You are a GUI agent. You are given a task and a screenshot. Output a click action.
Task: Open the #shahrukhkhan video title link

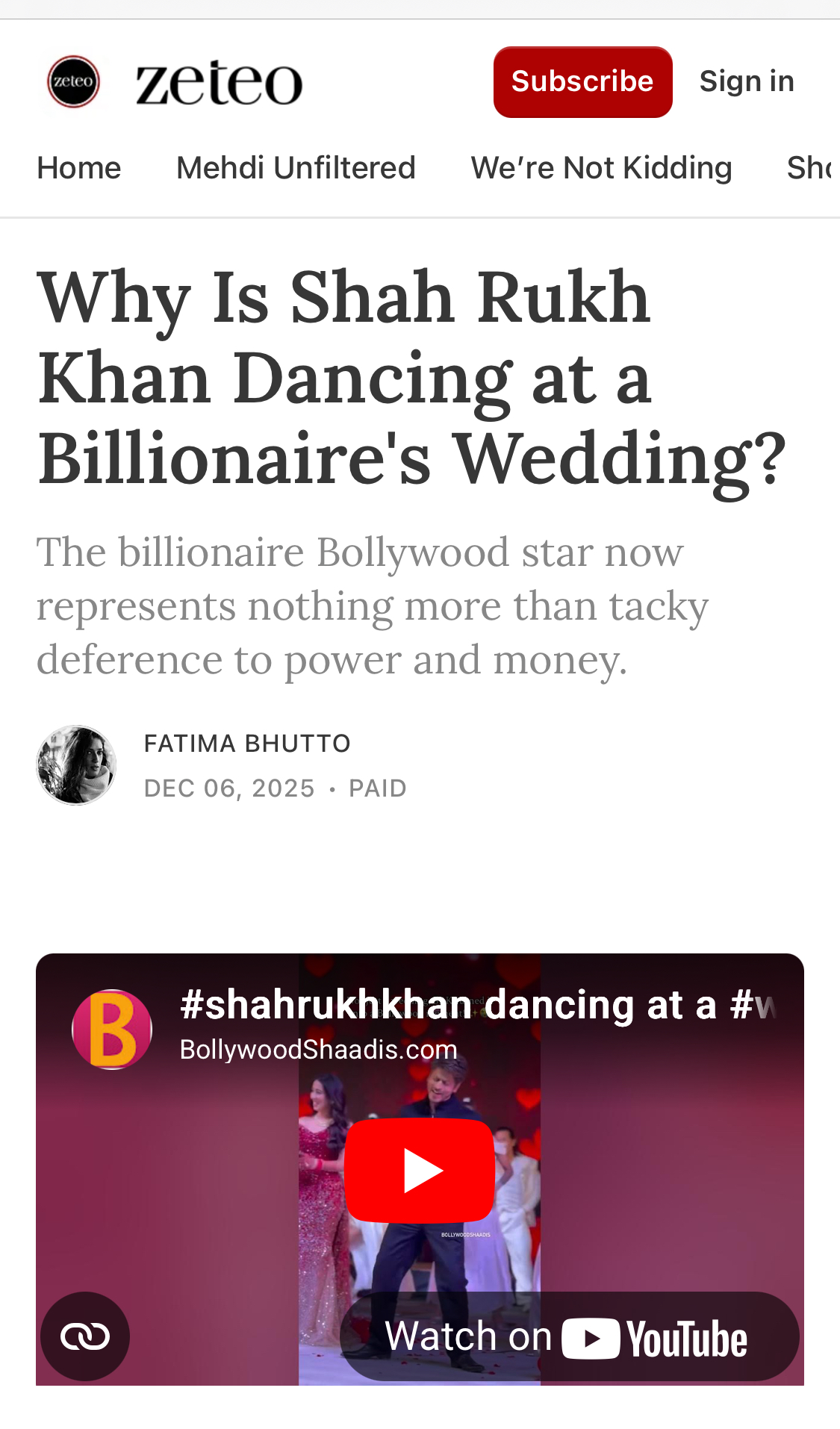(x=478, y=1005)
